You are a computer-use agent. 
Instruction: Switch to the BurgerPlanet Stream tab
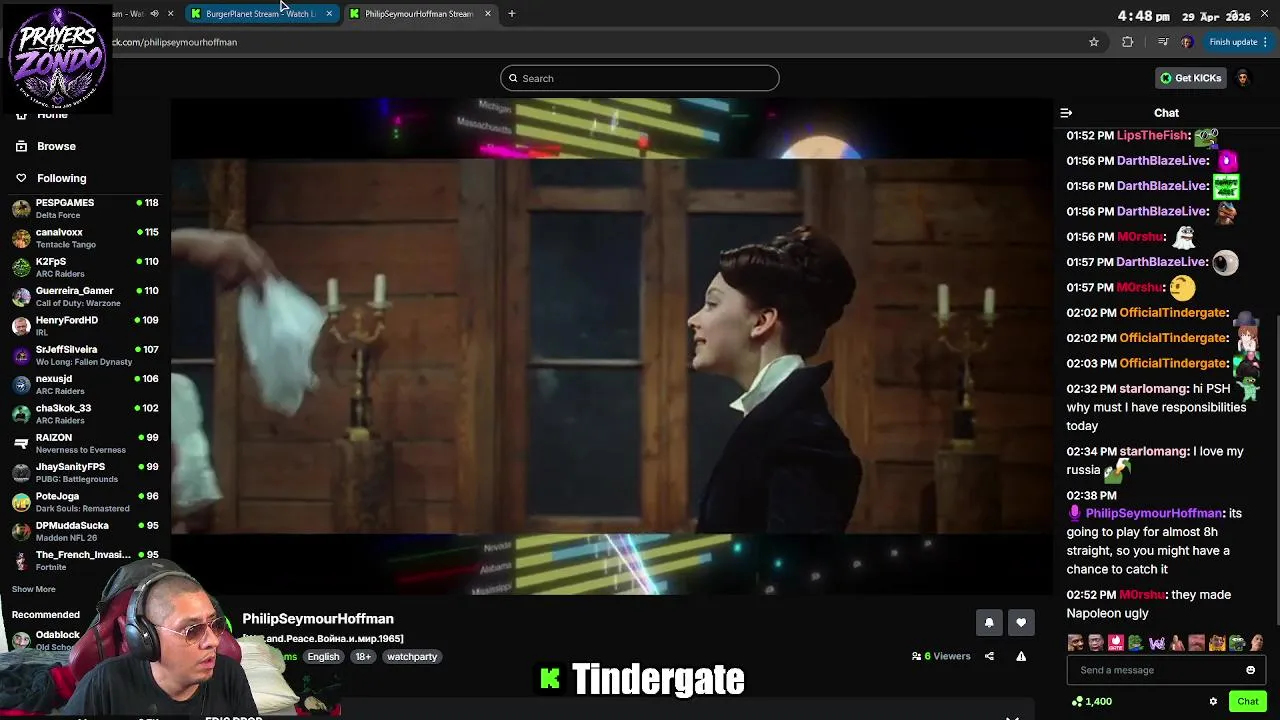[x=260, y=14]
